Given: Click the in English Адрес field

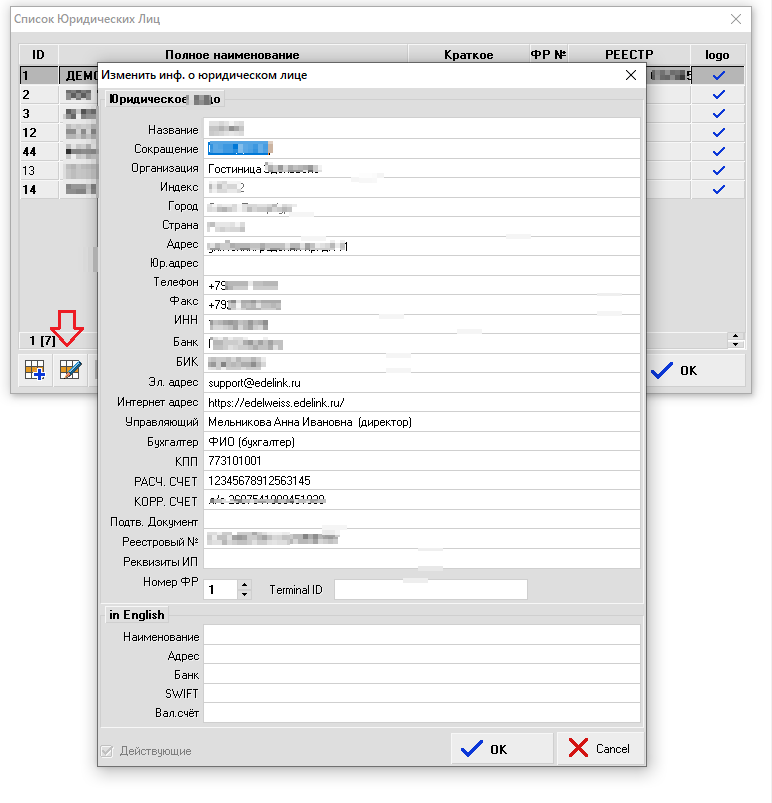Looking at the screenshot, I should (422, 654).
